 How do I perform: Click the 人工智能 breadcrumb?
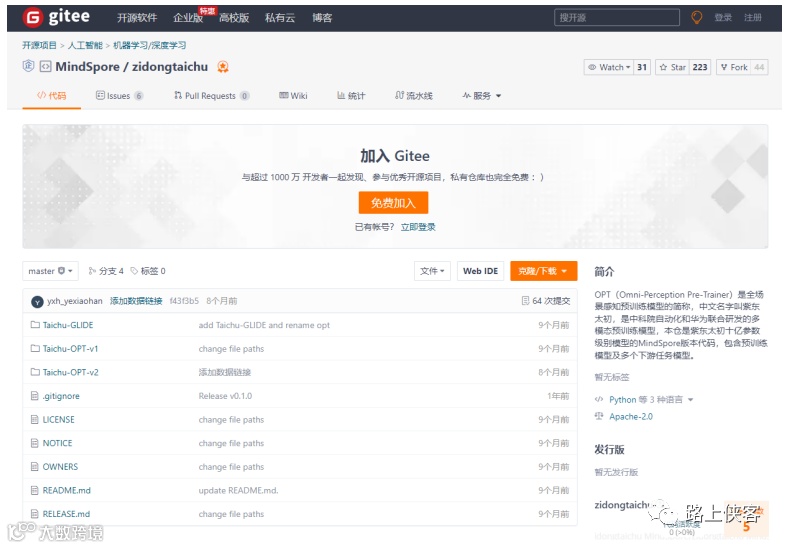pyautogui.click(x=85, y=45)
